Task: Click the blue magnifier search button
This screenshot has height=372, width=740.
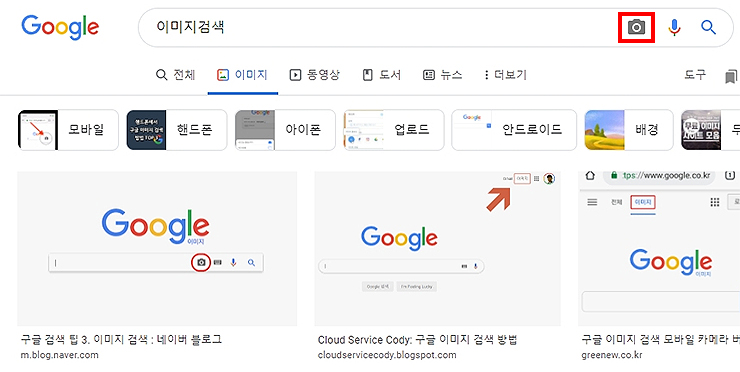Action: point(708,27)
